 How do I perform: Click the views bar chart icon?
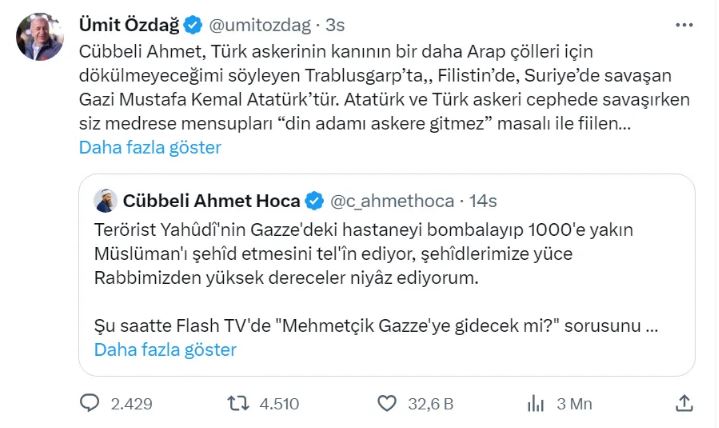click(535, 403)
